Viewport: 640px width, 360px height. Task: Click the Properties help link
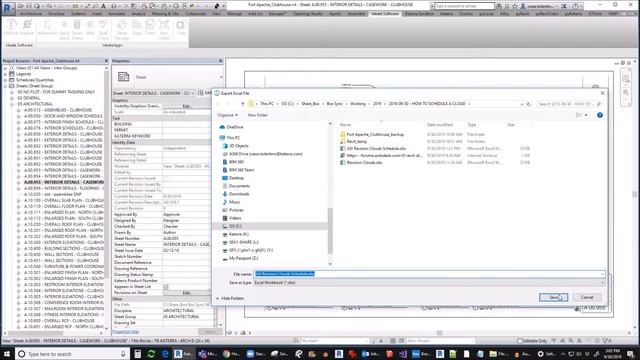coord(125,331)
